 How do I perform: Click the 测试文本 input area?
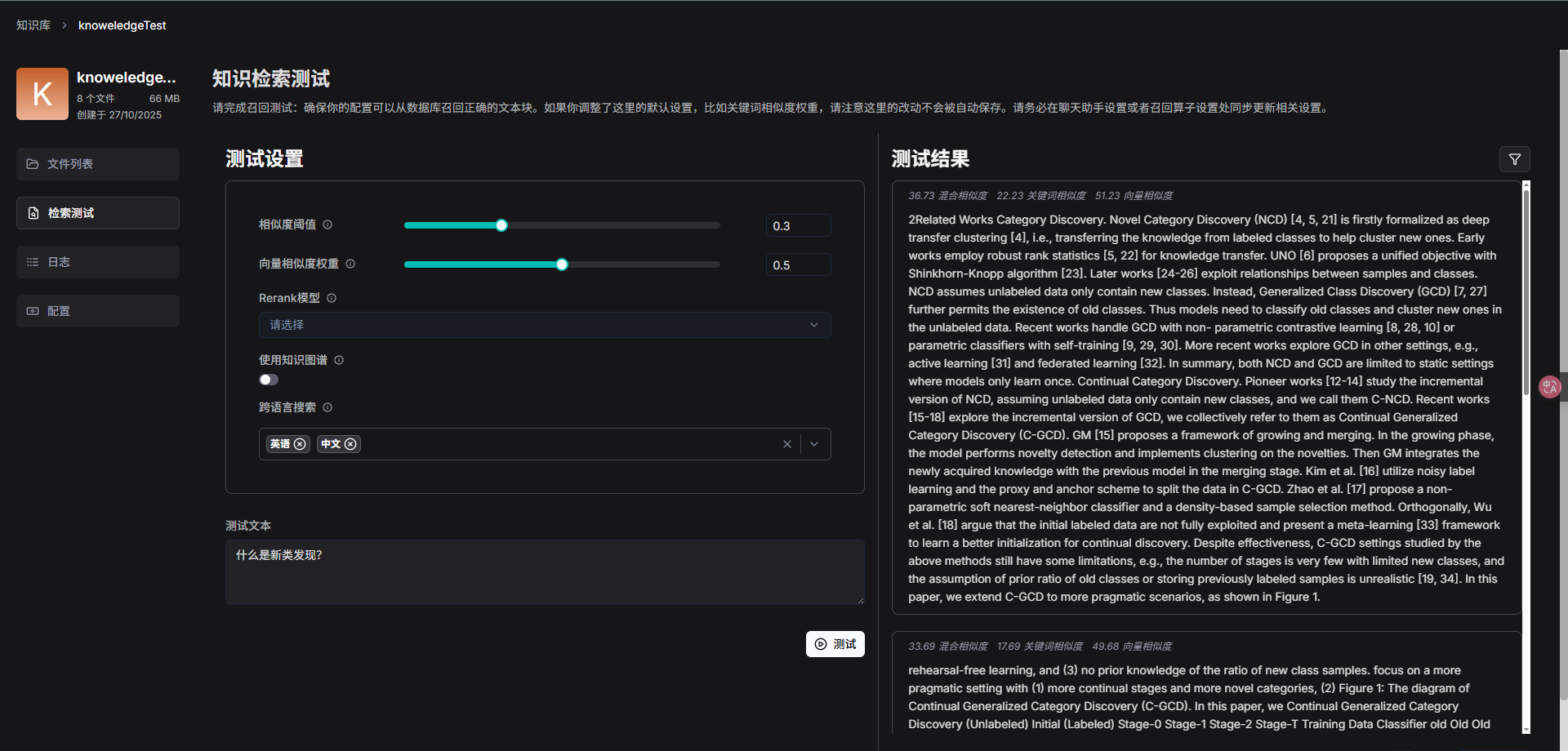click(545, 572)
